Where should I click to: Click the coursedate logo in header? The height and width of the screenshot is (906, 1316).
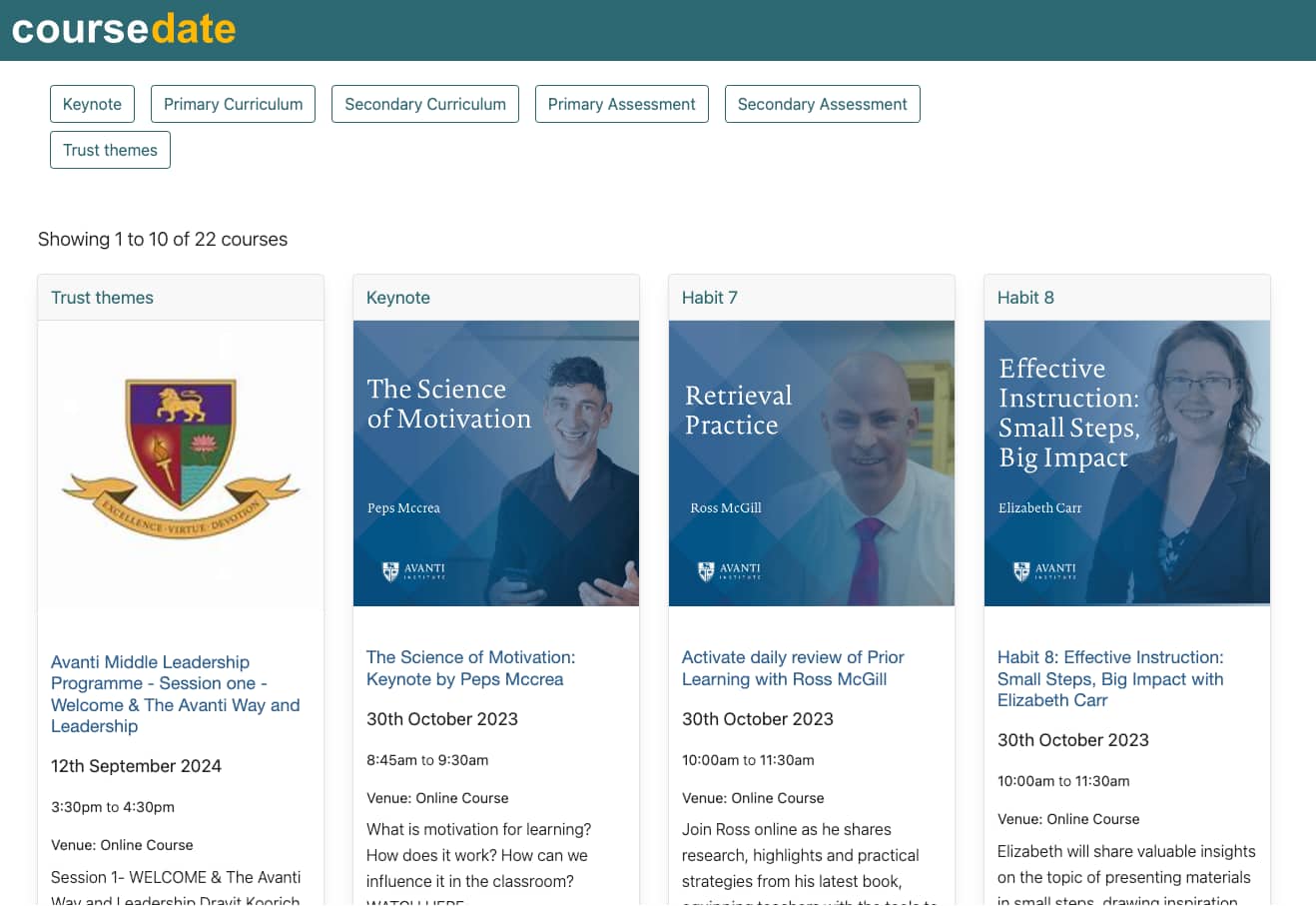click(x=124, y=29)
